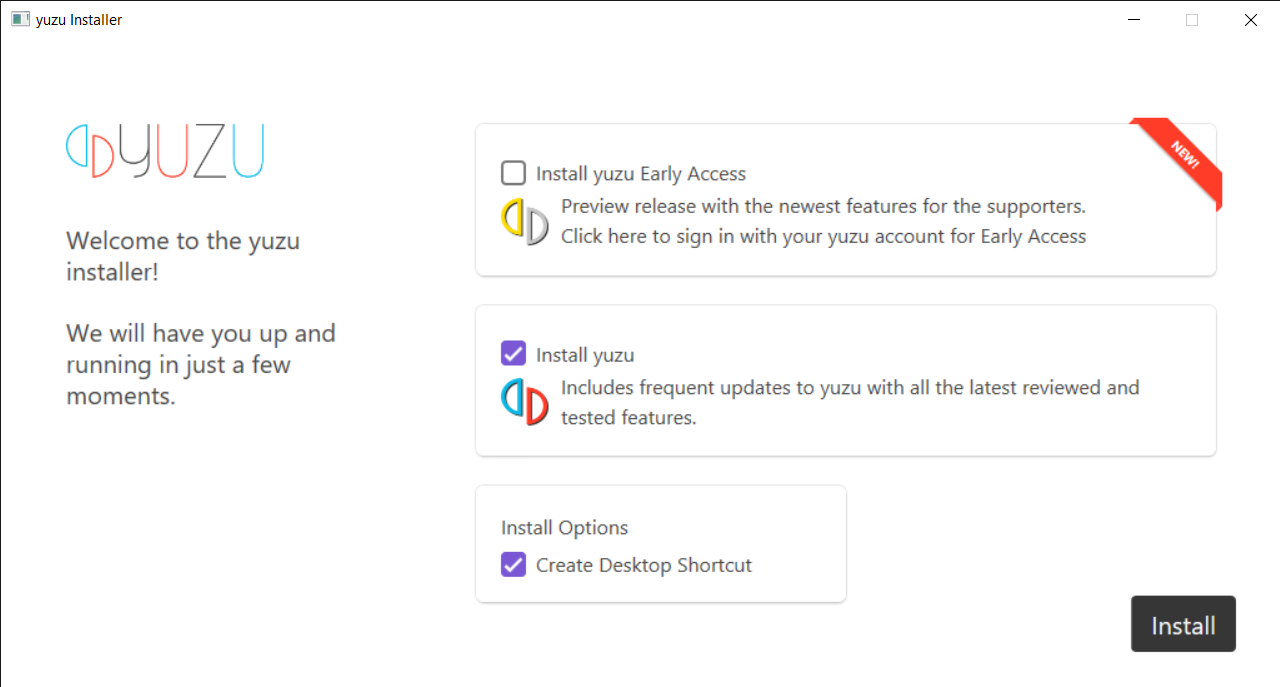1280x687 pixels.
Task: Click the yellow yuzu Early Access icon
Action: (x=525, y=222)
